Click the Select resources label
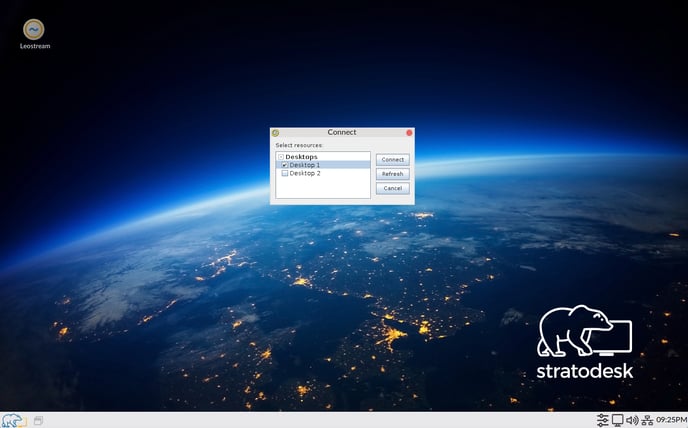This screenshot has width=688, height=428. point(299,145)
